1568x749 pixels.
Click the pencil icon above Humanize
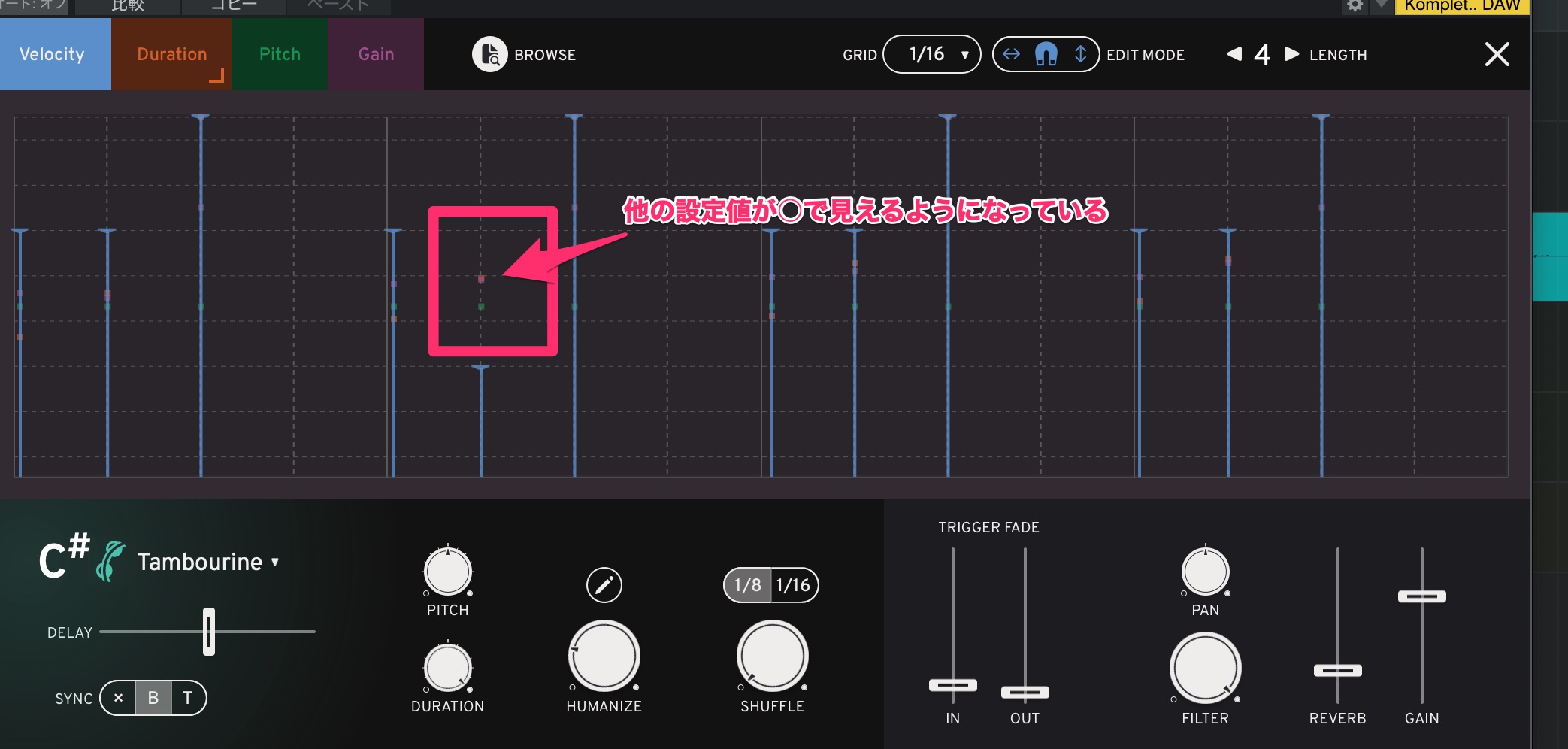click(604, 585)
